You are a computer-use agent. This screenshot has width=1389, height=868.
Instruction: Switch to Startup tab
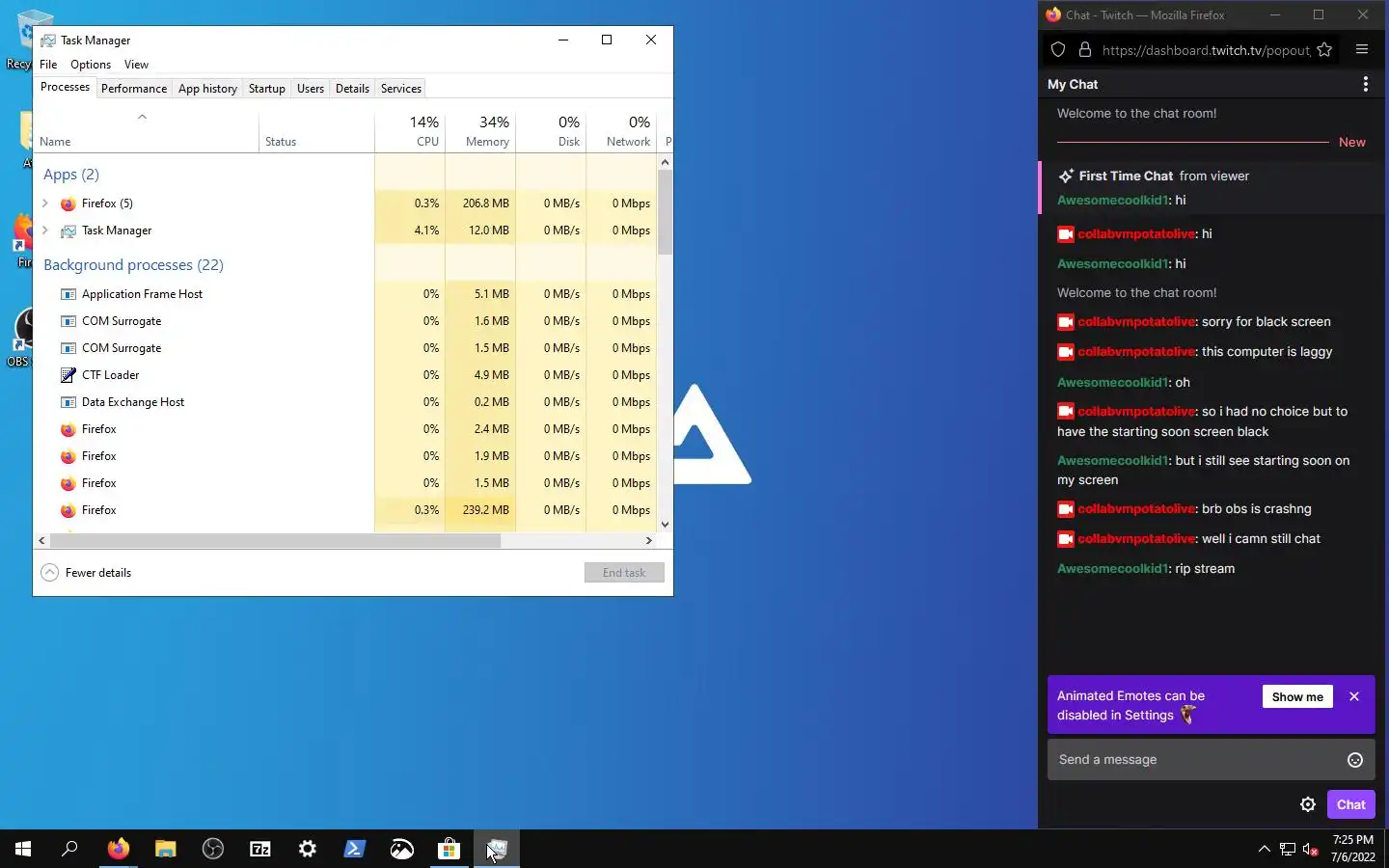[267, 89]
